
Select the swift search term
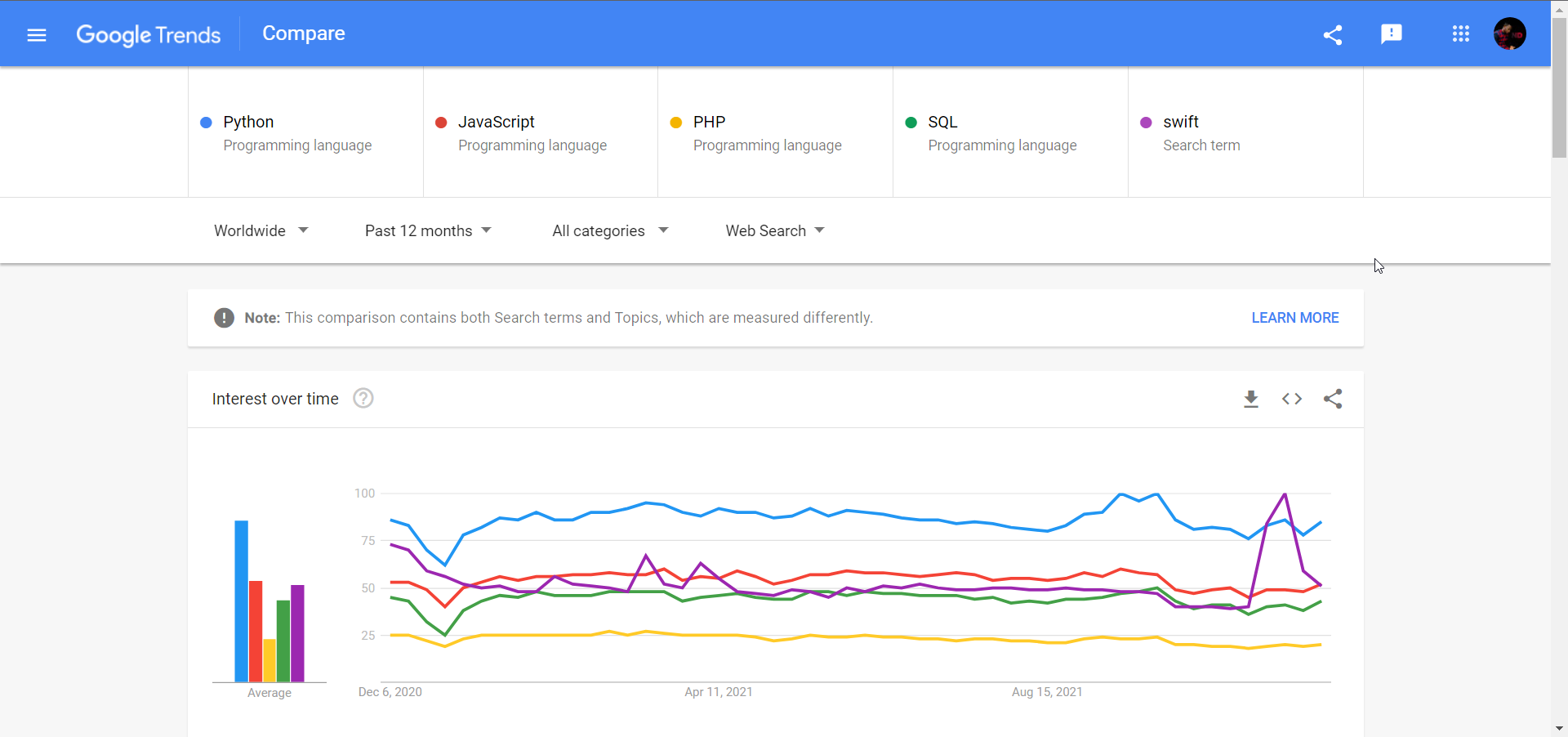[x=1245, y=132]
